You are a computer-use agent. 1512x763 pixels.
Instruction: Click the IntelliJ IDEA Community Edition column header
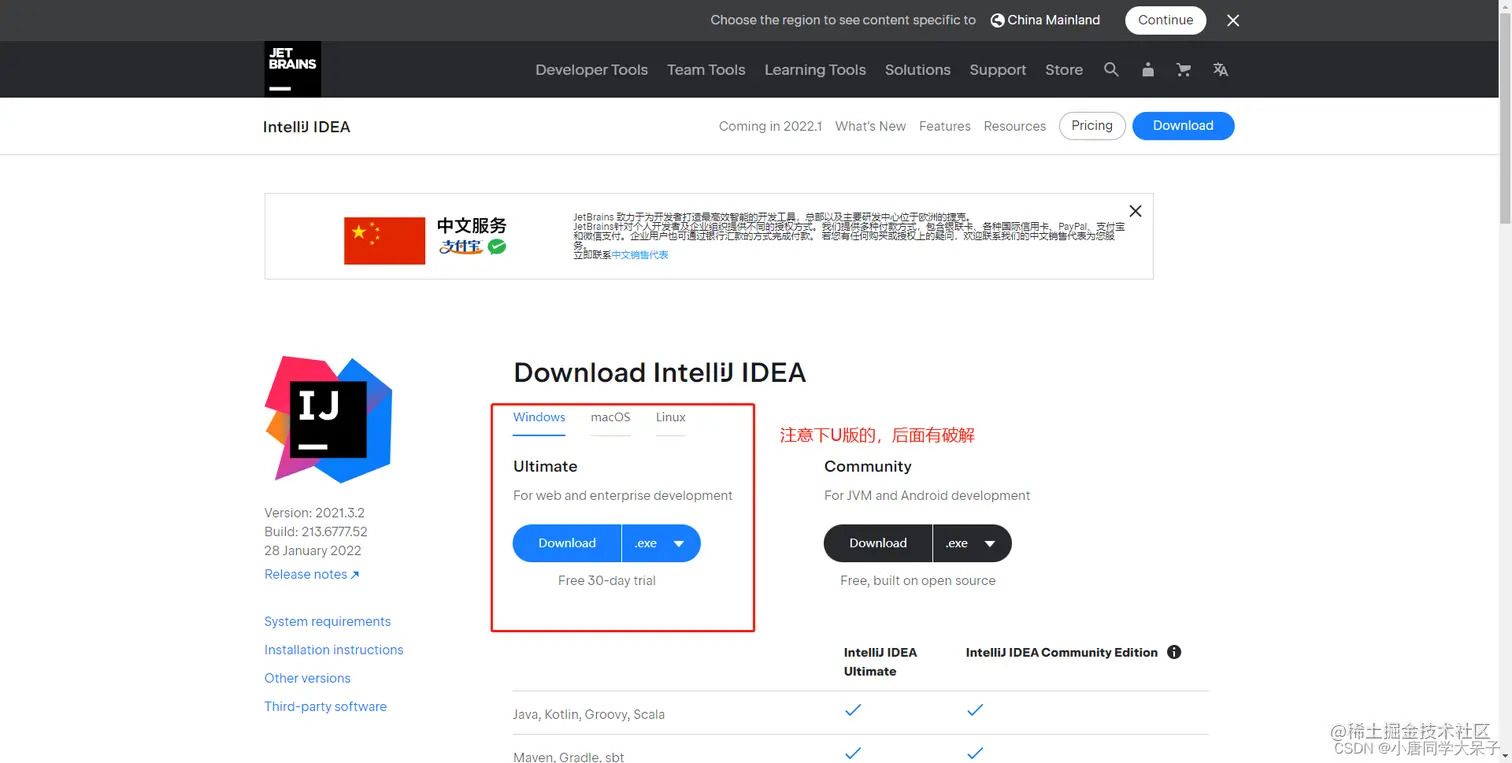coord(1061,652)
